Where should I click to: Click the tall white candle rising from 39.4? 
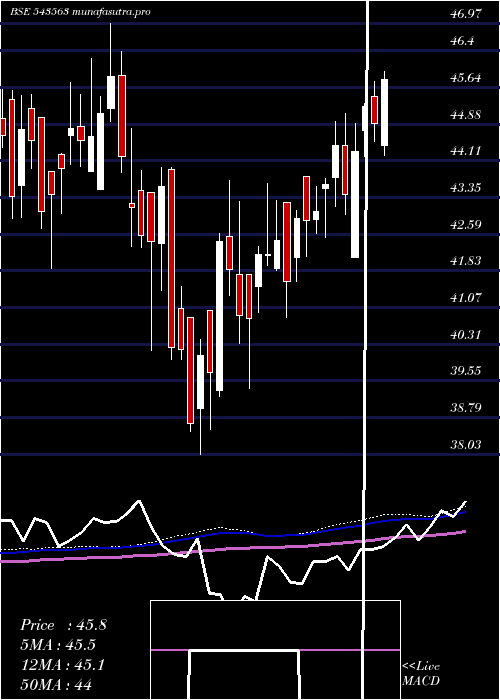pyautogui.click(x=220, y=316)
